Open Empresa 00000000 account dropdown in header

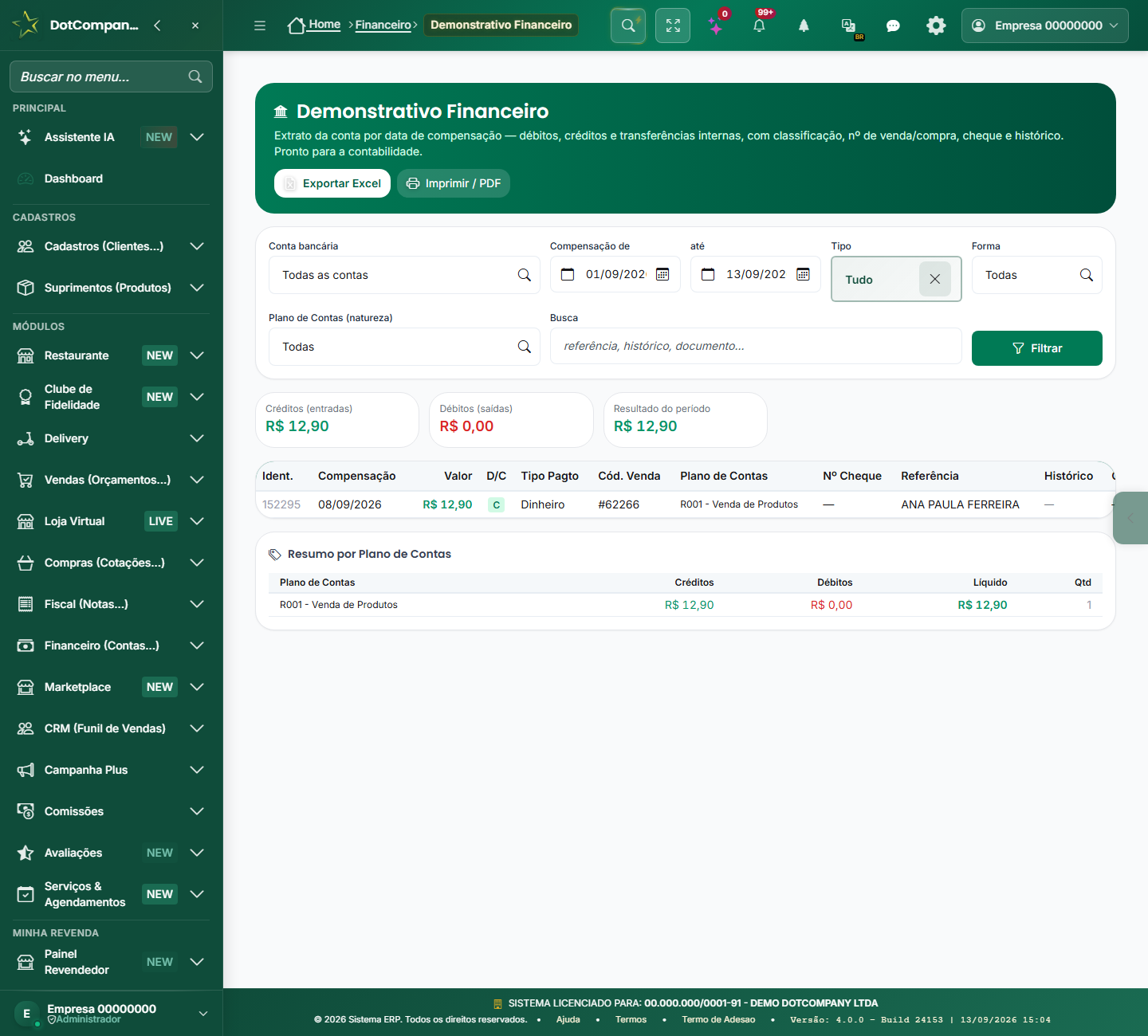click(x=1044, y=26)
